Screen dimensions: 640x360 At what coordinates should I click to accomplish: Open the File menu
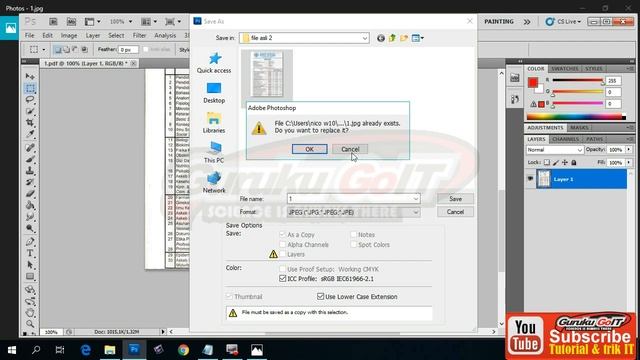point(29,36)
